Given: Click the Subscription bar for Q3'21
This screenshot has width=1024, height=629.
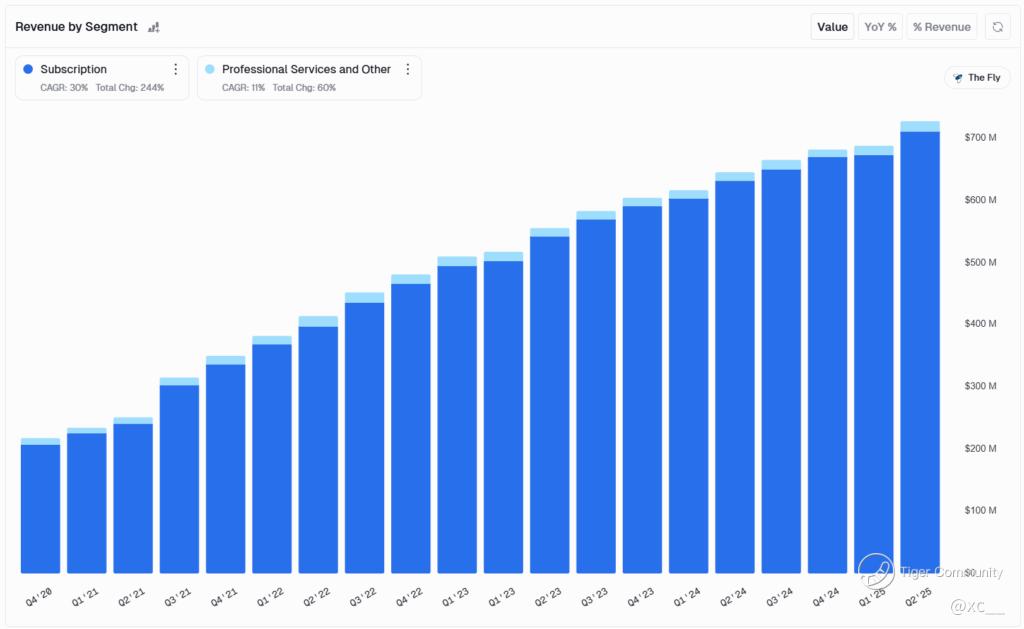Looking at the screenshot, I should click(x=180, y=479).
